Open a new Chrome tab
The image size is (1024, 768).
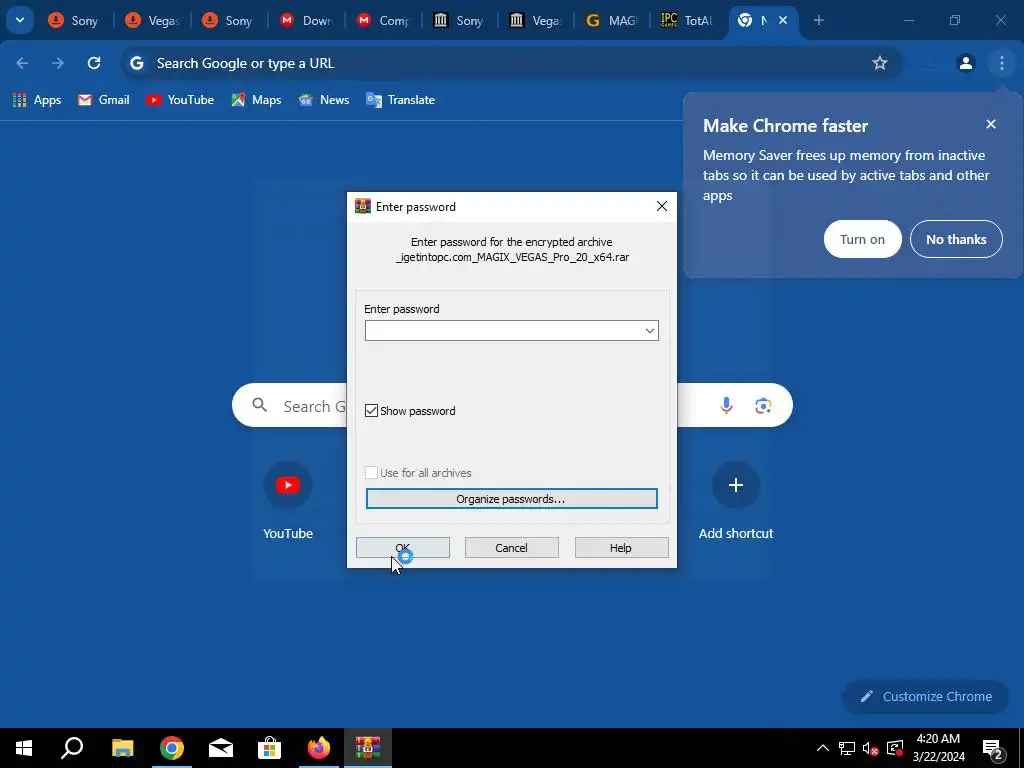pyautogui.click(x=818, y=20)
